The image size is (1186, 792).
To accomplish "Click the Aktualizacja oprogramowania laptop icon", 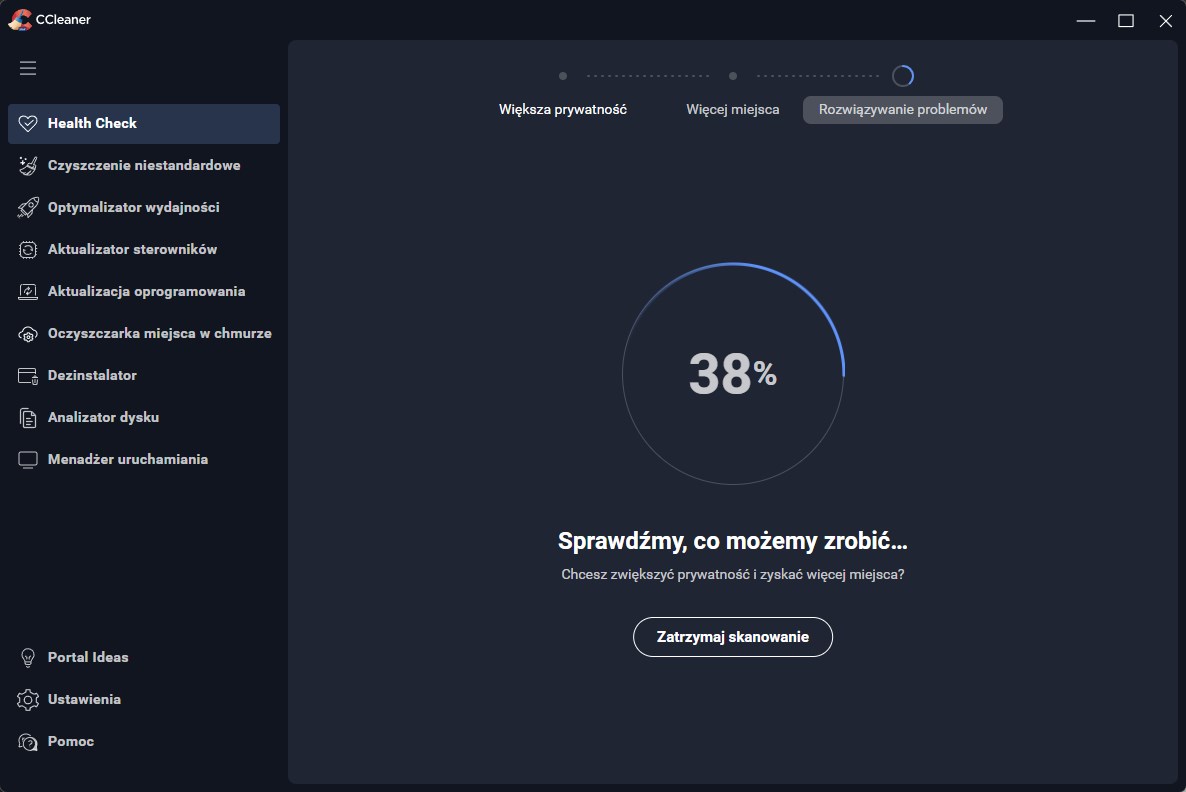I will [x=28, y=291].
